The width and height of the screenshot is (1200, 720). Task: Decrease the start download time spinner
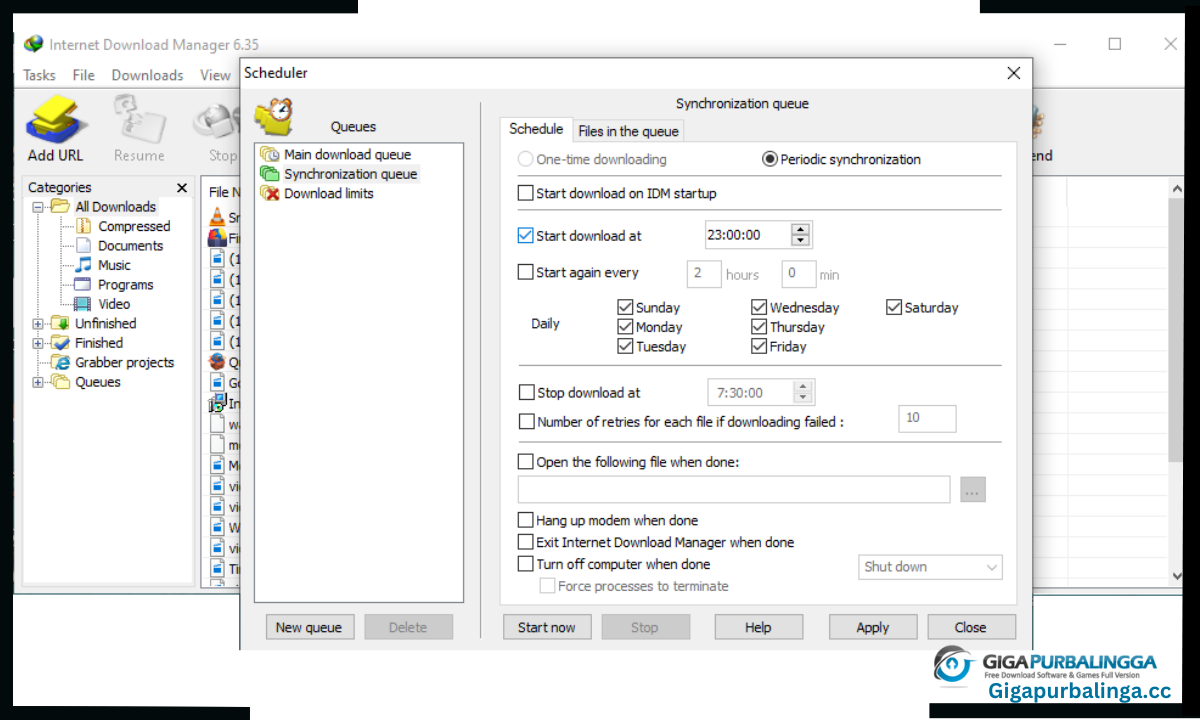point(800,241)
